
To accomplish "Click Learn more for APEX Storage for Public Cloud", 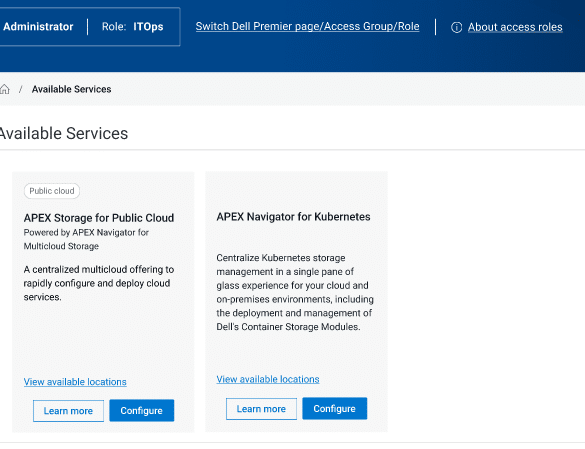I will point(68,411).
